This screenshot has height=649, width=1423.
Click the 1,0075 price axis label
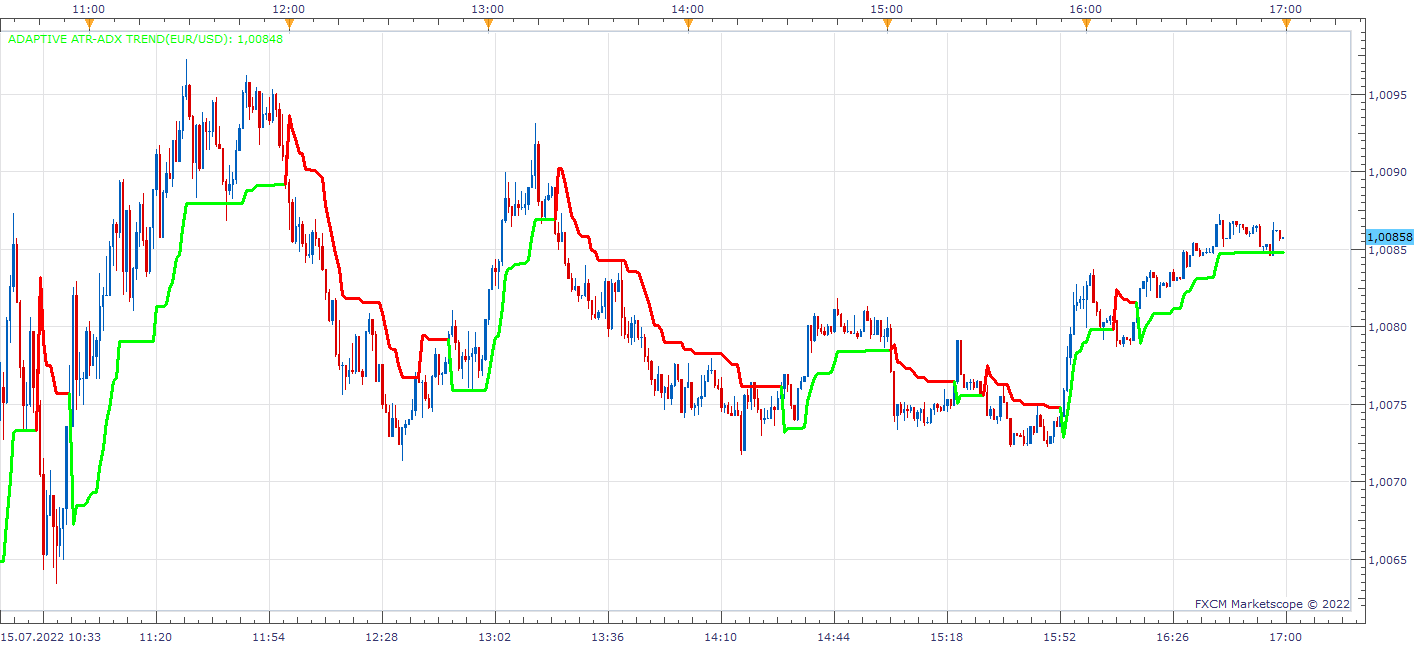tap(1387, 405)
